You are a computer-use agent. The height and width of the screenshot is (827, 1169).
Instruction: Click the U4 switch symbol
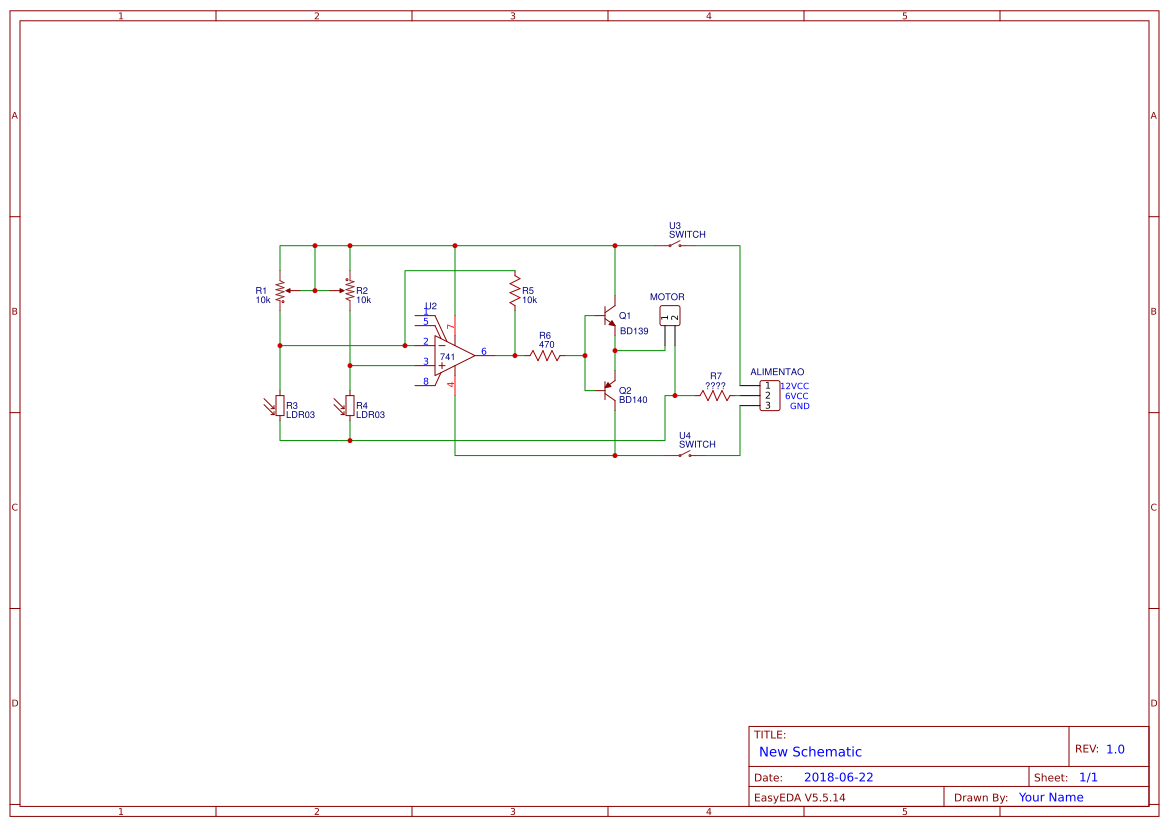coord(686,454)
